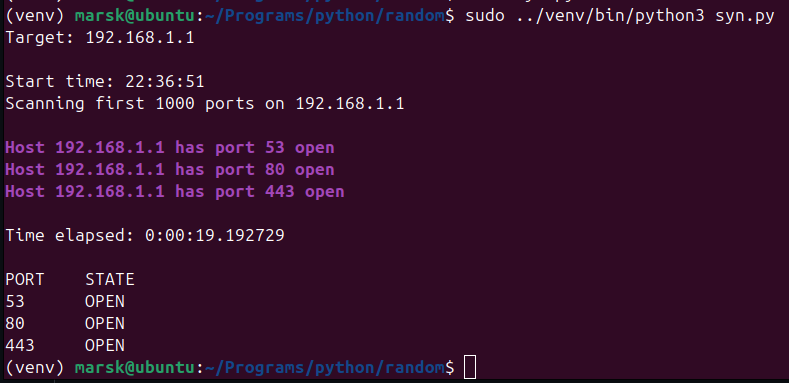Click the port 53 table row number

(x=15, y=301)
